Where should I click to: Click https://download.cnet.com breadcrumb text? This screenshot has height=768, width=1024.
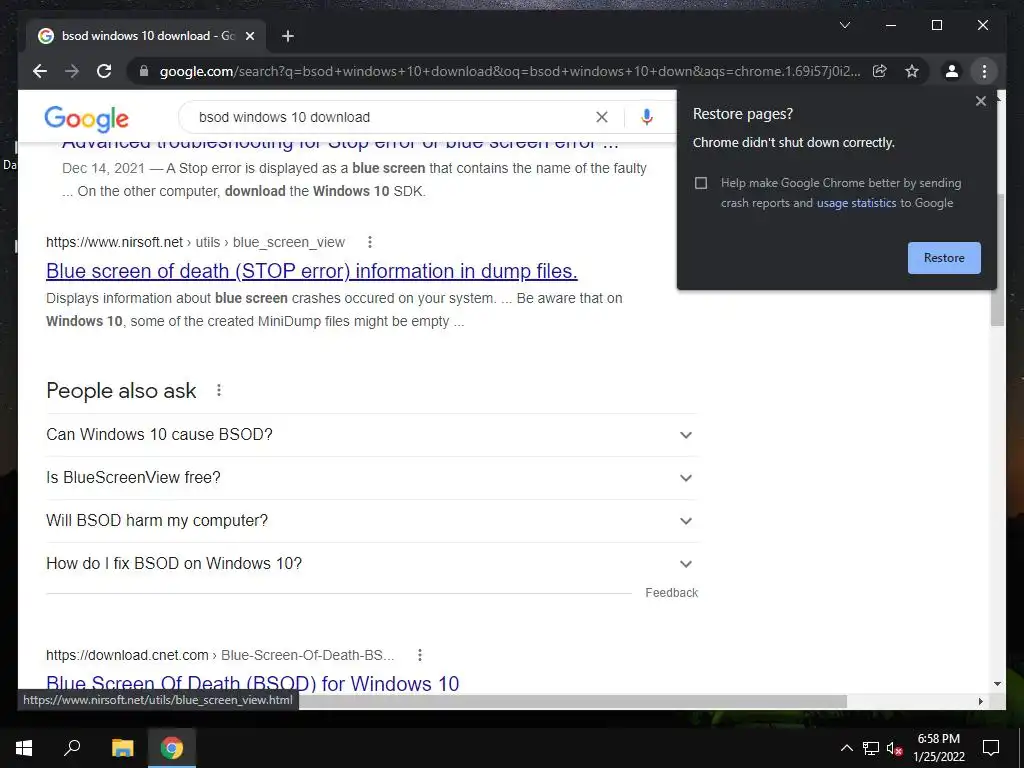pyautogui.click(x=127, y=655)
